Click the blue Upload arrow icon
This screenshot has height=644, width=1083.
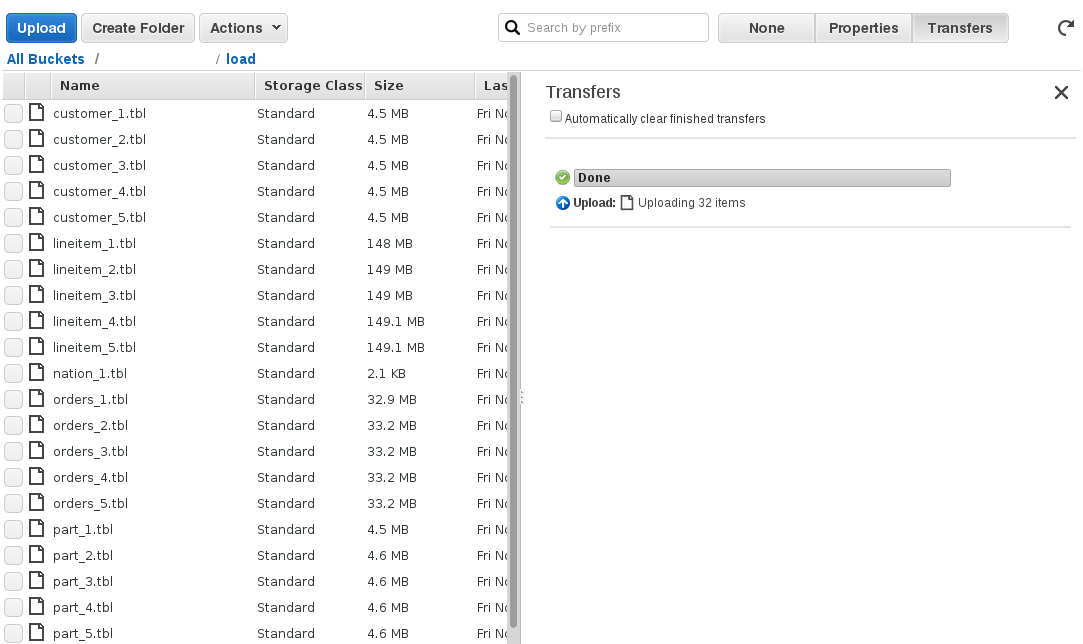562,203
